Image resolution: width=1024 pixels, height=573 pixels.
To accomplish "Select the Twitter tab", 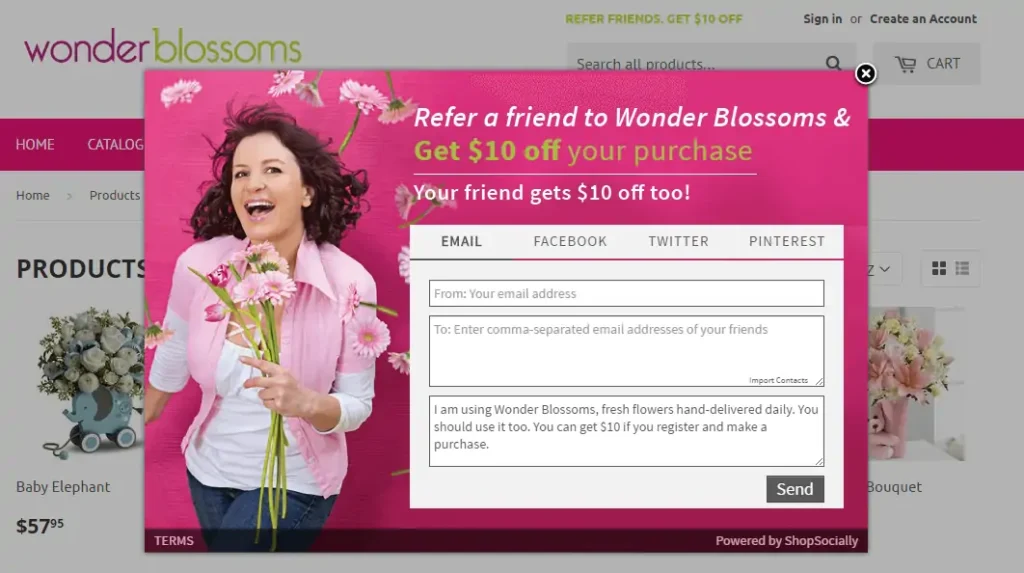I will pos(679,242).
